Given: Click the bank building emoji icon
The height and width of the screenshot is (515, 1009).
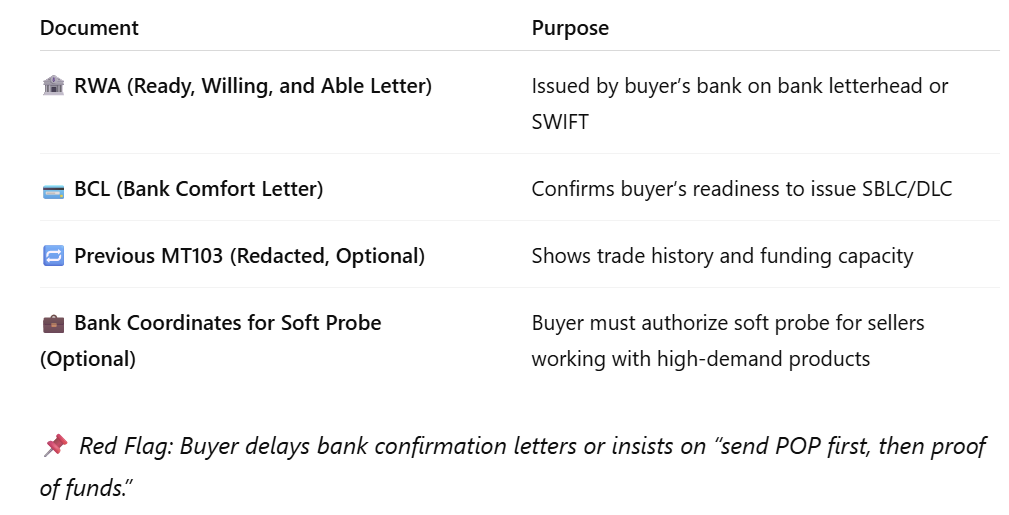Looking at the screenshot, I should [53, 85].
